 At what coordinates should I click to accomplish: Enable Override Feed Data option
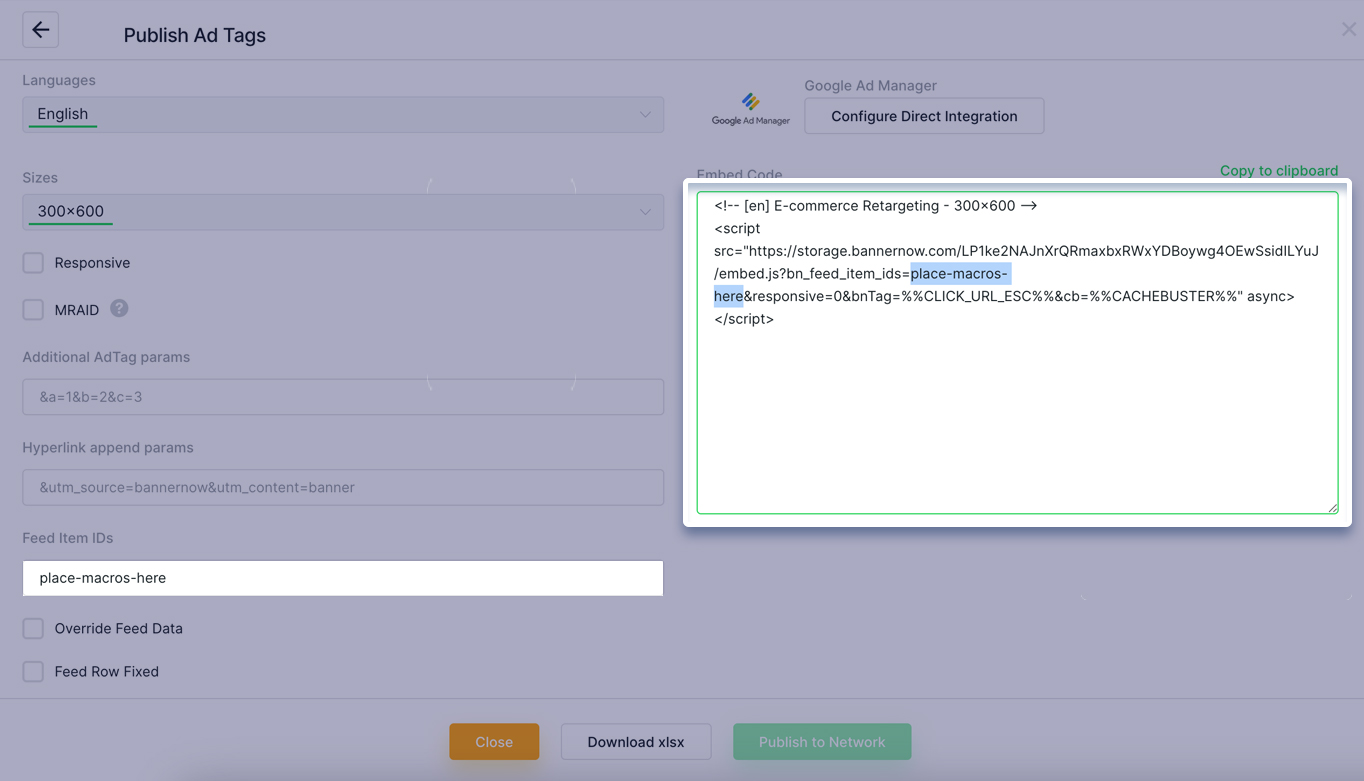33,629
